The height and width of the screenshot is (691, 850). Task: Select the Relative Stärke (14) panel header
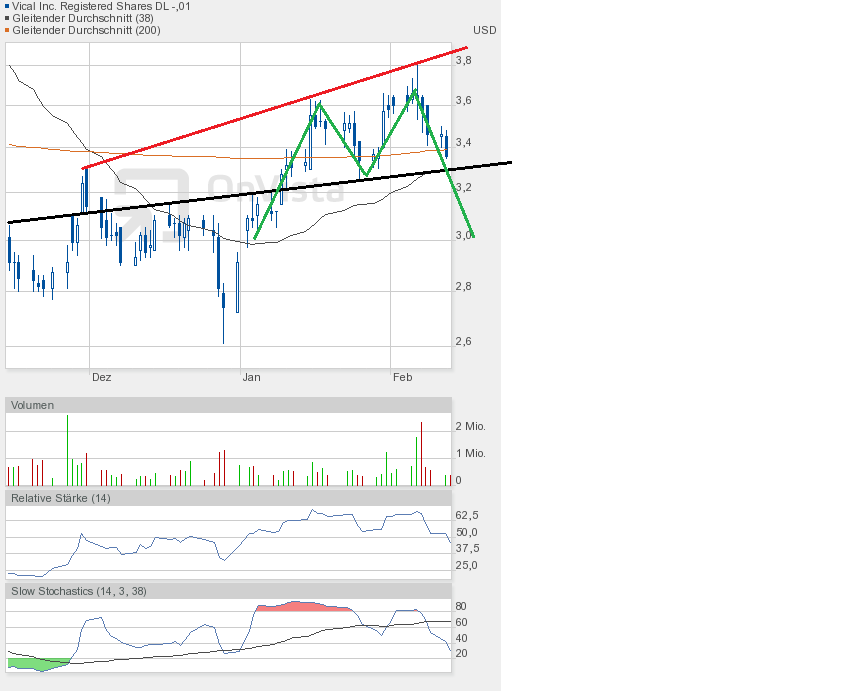pos(60,498)
